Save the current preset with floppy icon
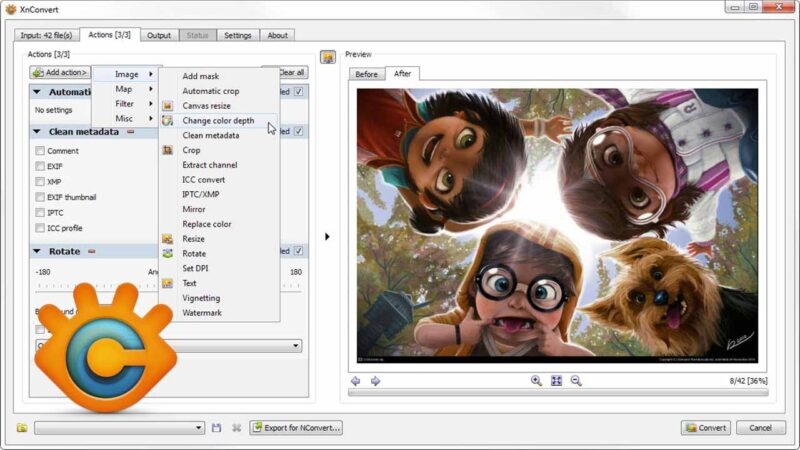Viewport: 800px width, 450px height. click(216, 428)
